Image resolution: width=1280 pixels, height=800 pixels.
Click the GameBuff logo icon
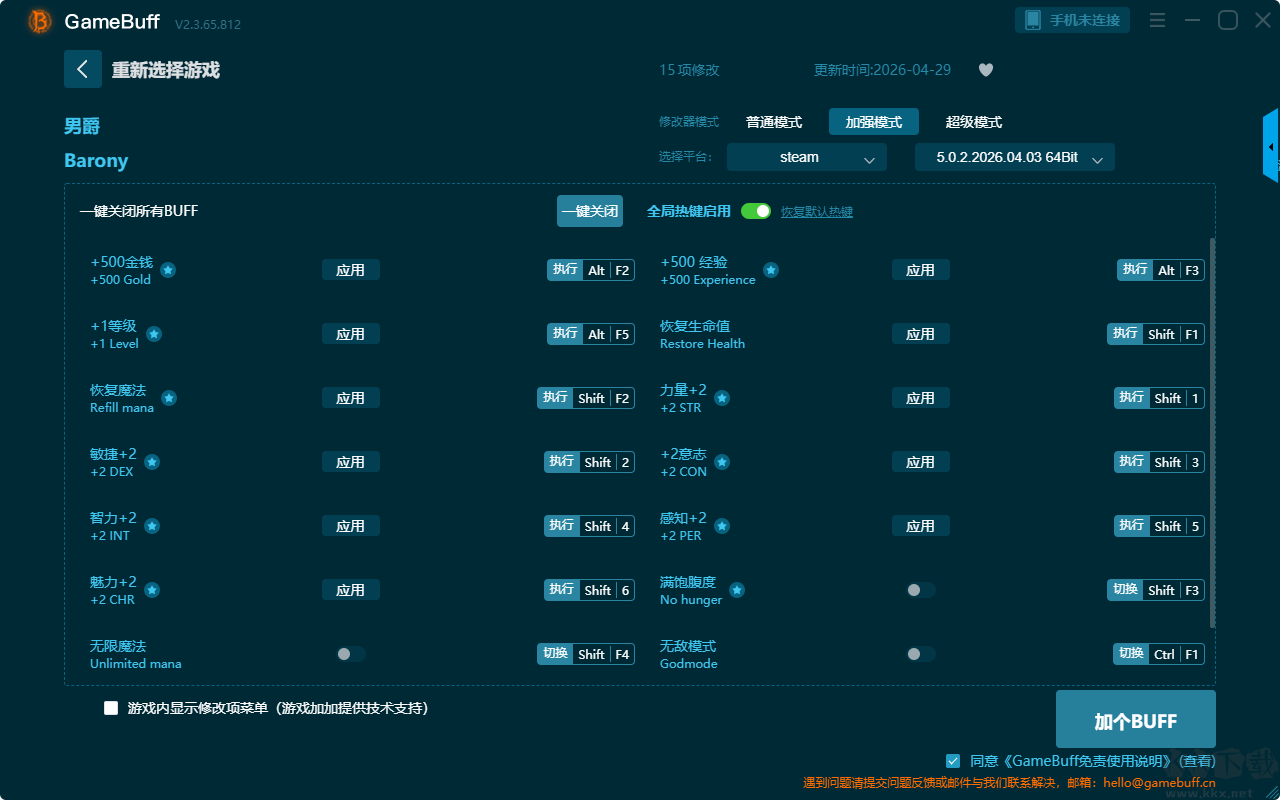[x=40, y=21]
